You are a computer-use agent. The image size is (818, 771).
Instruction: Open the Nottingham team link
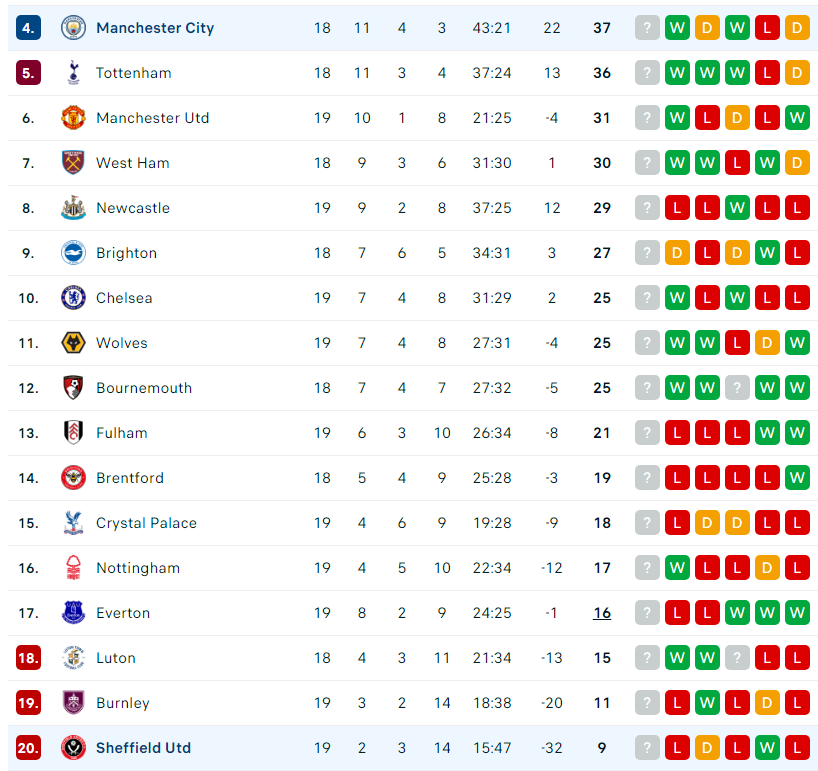[138, 568]
